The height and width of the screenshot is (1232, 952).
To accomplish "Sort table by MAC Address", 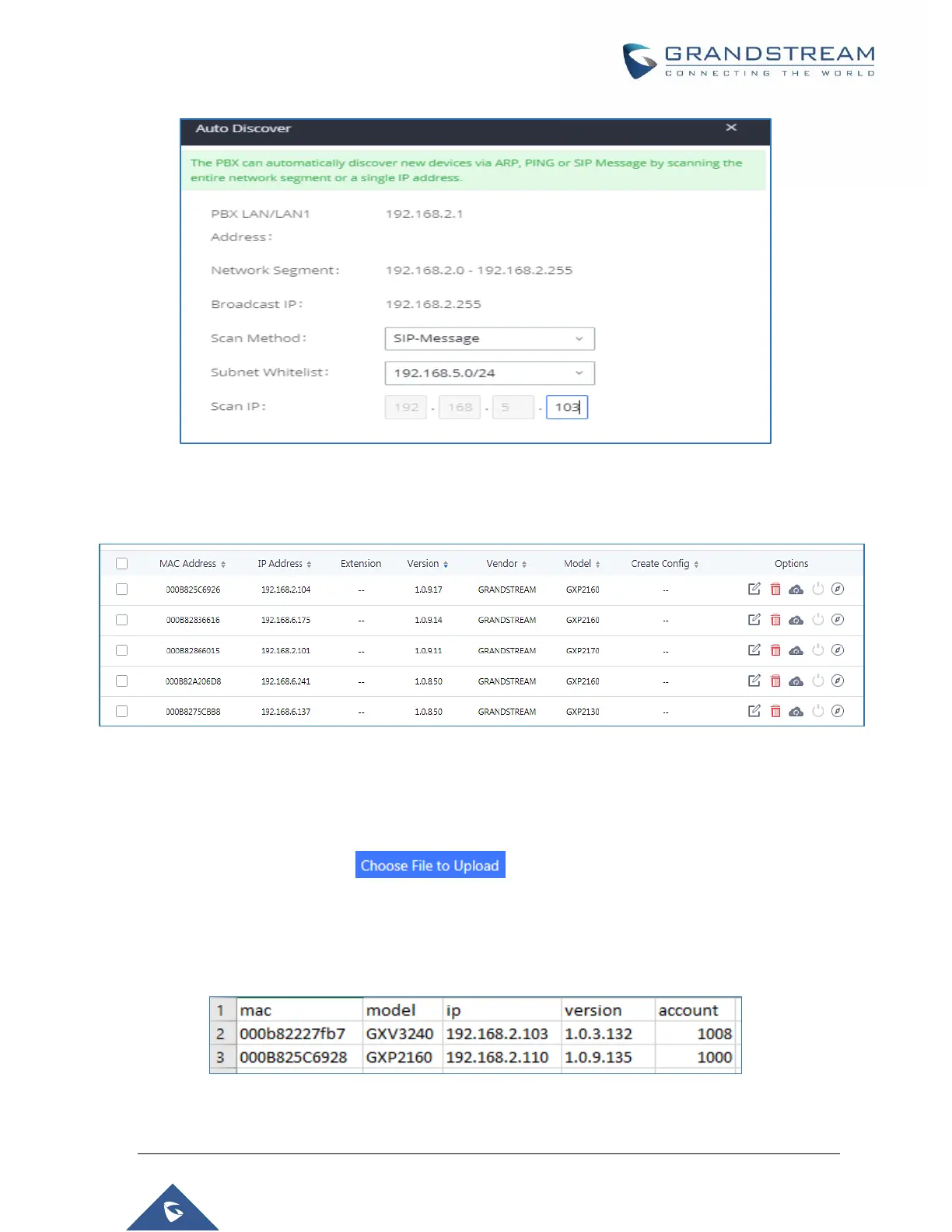I will (x=192, y=563).
